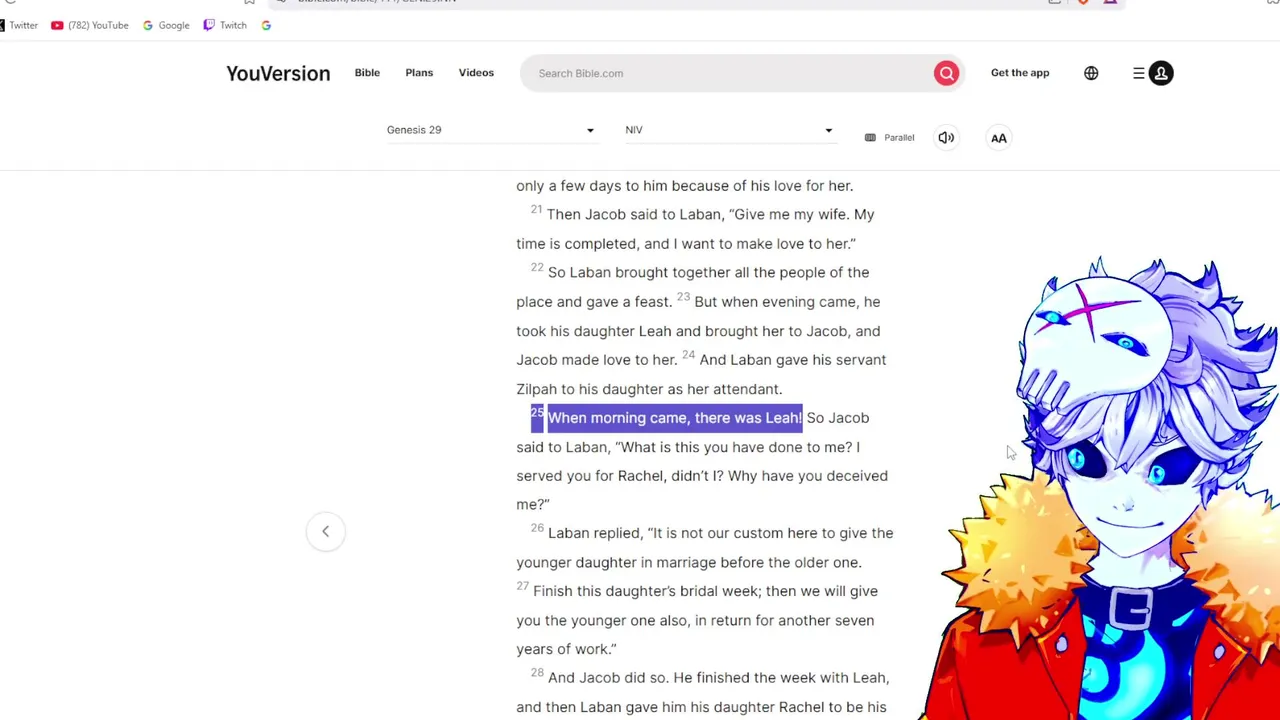Screen dimensions: 1280x720
Task: Open the Twitter bookmark
Action: (x=19, y=25)
